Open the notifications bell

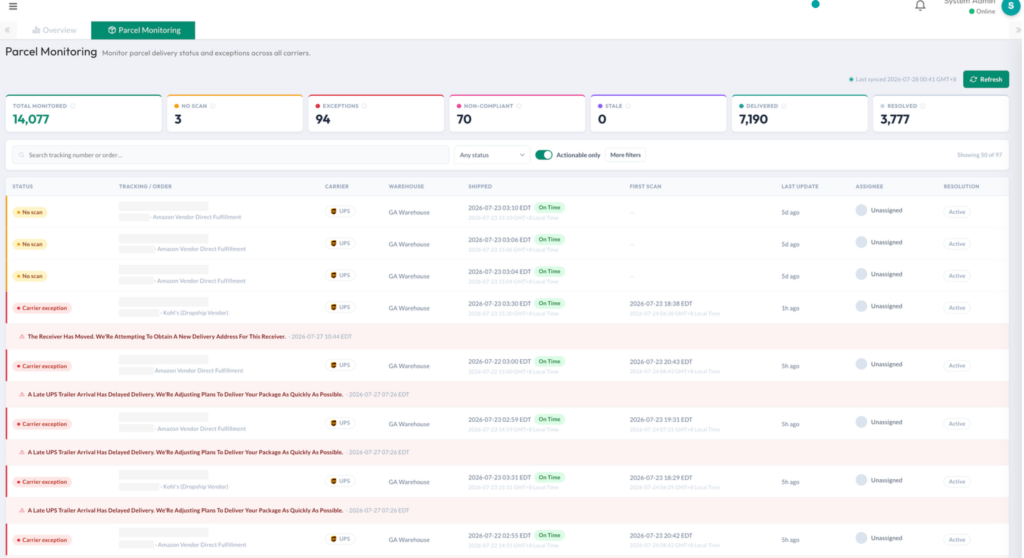tap(920, 6)
